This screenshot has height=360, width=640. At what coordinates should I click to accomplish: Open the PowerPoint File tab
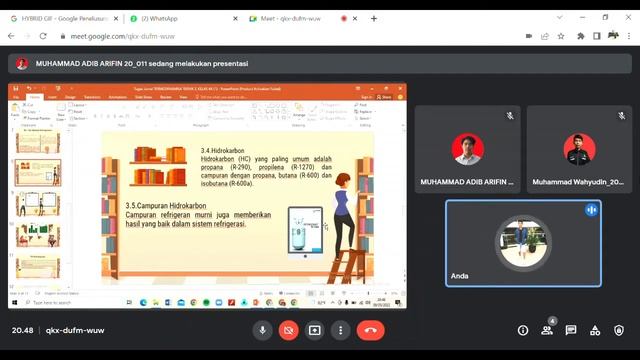click(16, 97)
